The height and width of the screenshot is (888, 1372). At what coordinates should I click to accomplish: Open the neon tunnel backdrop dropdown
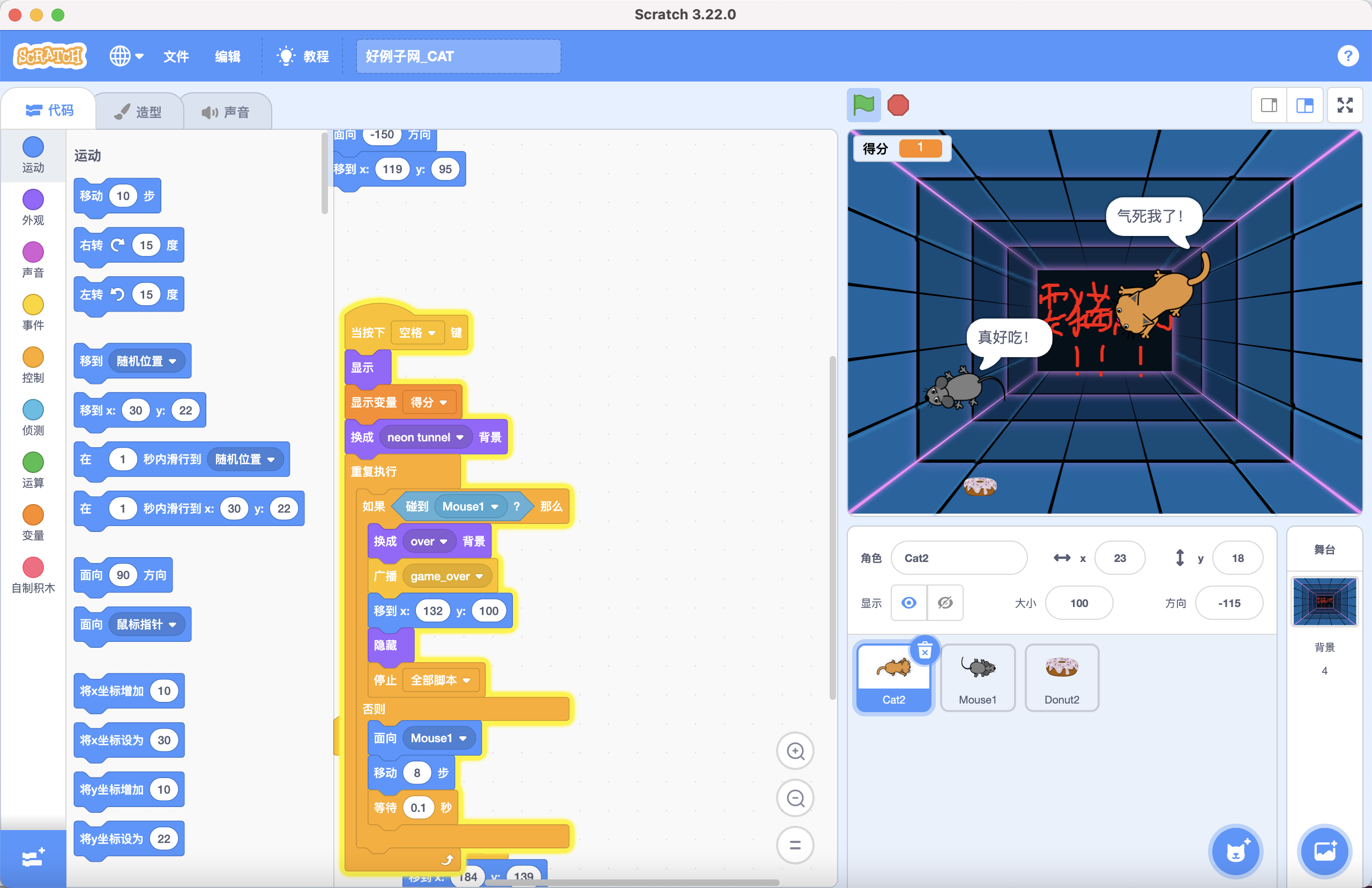click(x=425, y=437)
